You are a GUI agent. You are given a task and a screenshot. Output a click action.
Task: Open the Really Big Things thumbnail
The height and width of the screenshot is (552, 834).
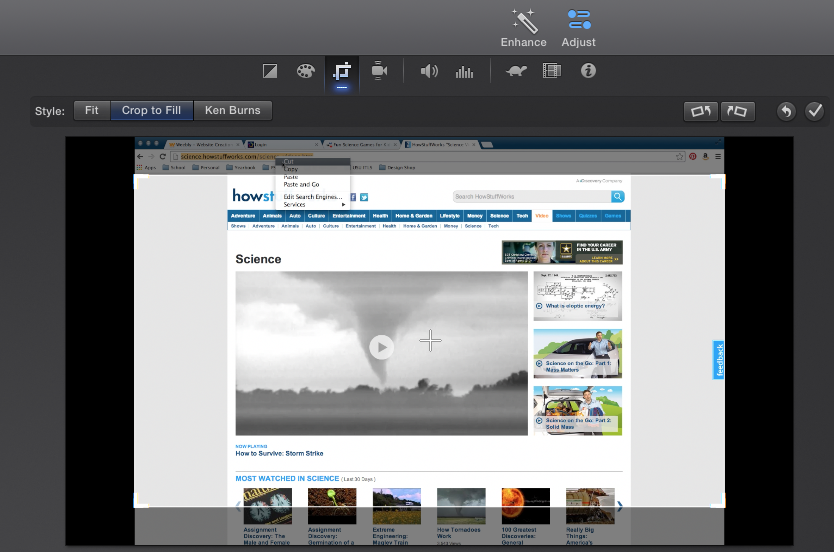tap(590, 506)
